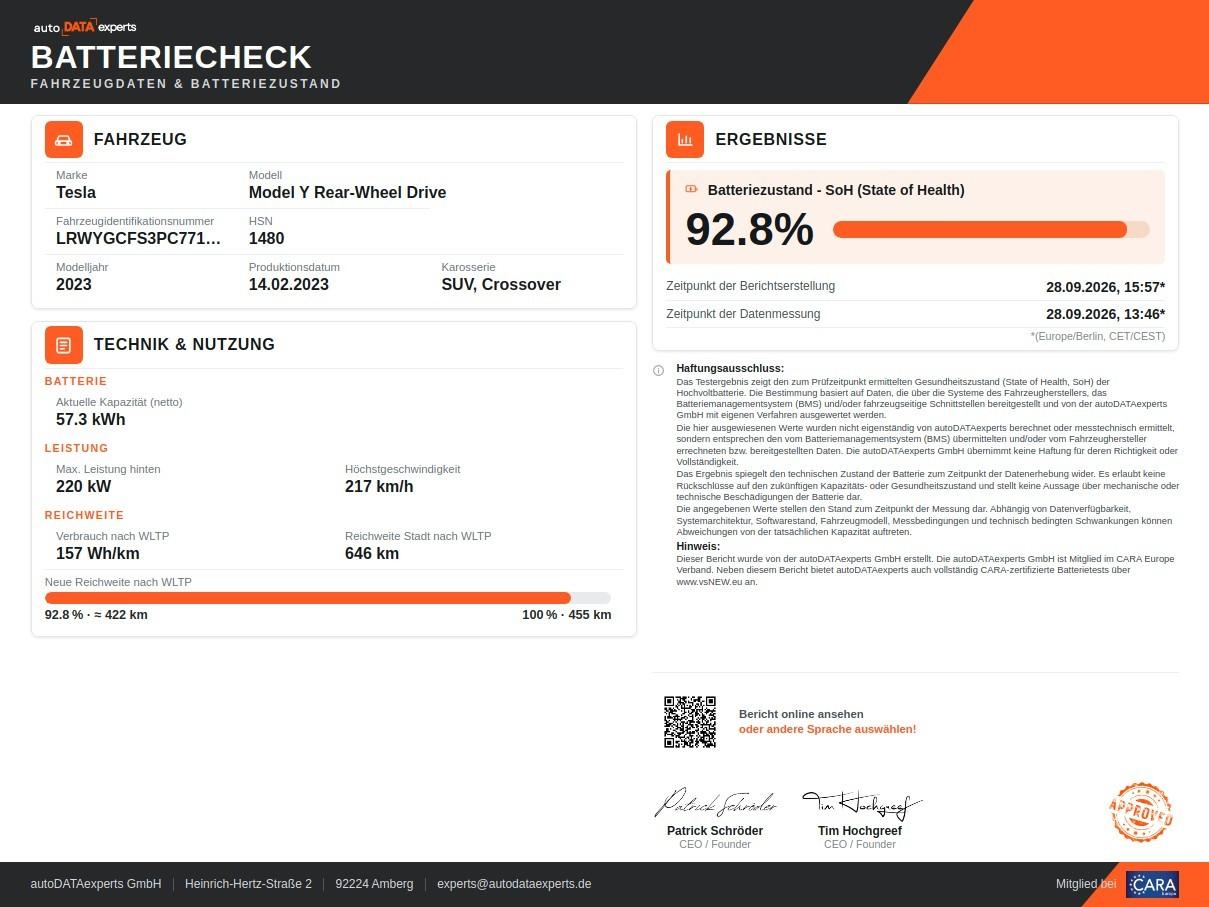Viewport: 1209px width, 907px height.
Task: Click the footer text '92224 Amberg'
Action: 374,884
